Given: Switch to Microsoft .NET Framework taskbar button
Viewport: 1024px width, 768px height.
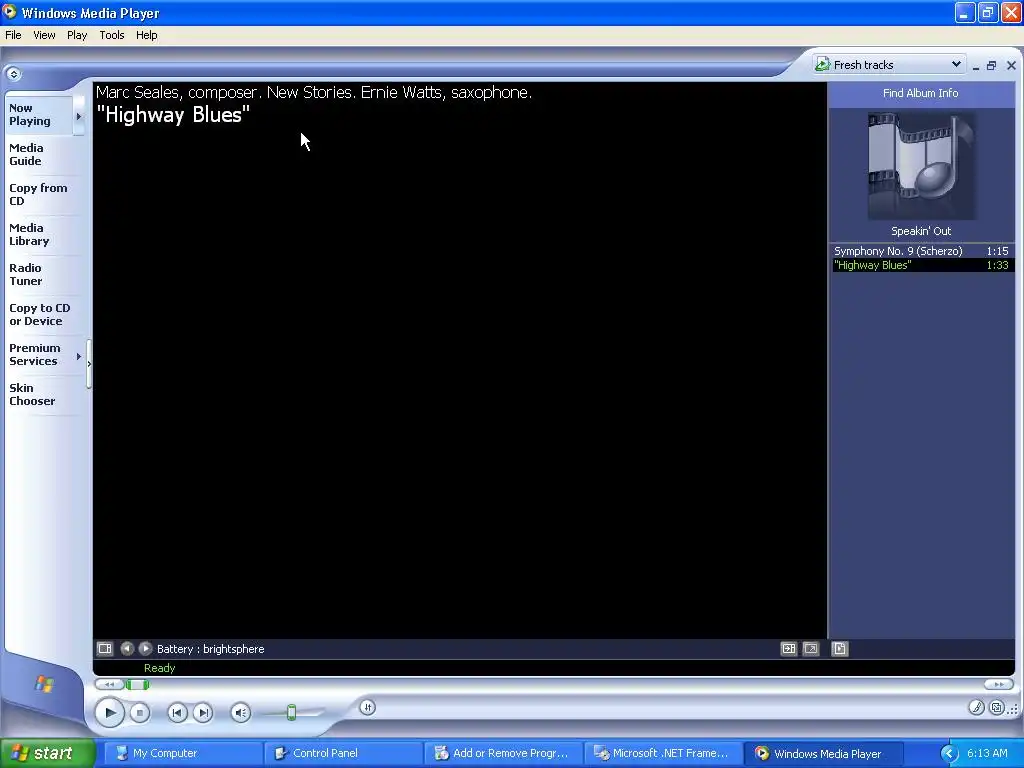Looking at the screenshot, I should (x=662, y=754).
